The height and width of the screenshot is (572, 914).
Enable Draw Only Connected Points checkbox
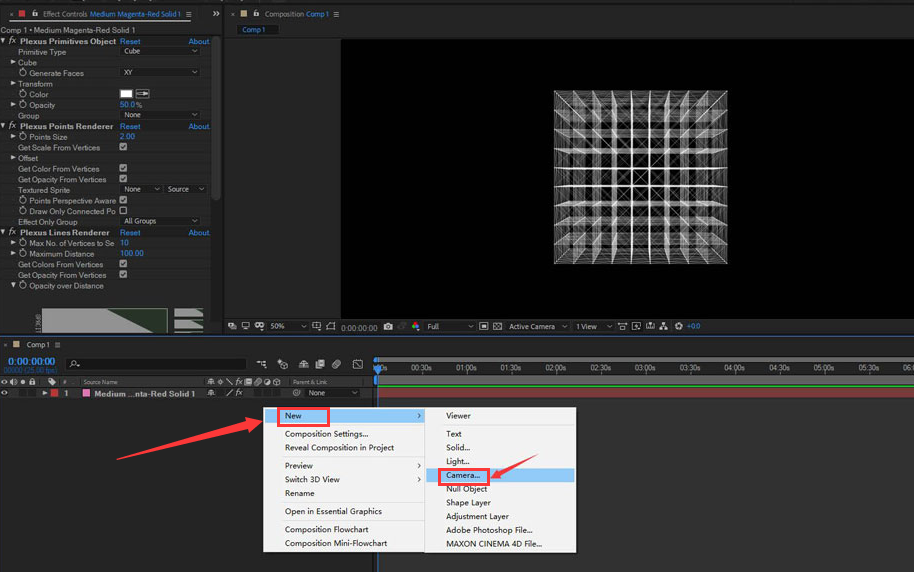tap(123, 211)
